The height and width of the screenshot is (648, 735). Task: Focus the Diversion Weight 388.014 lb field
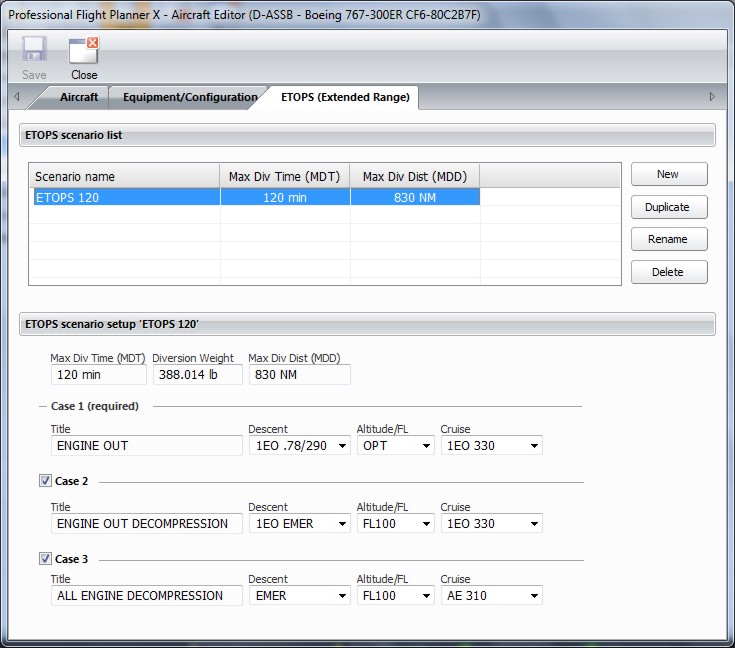(x=197, y=375)
